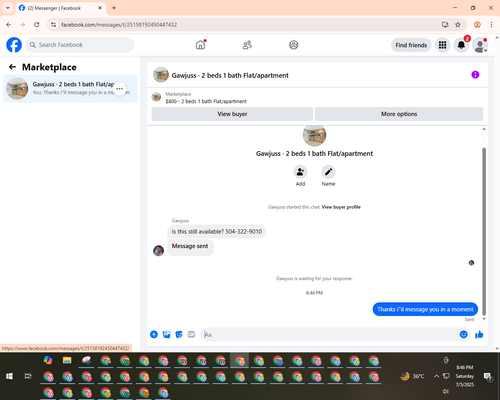Open emoji picker in message box
The width and height of the screenshot is (500, 400).
click(463, 334)
